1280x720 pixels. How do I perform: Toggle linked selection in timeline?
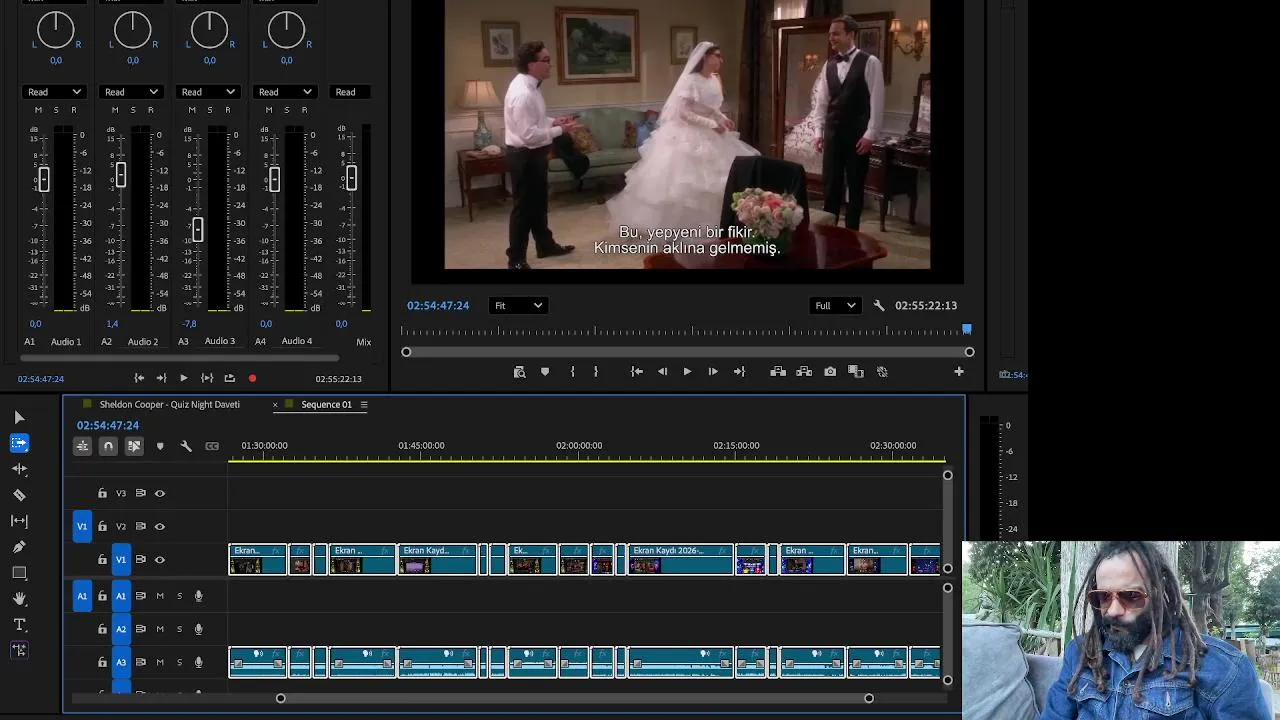134,446
